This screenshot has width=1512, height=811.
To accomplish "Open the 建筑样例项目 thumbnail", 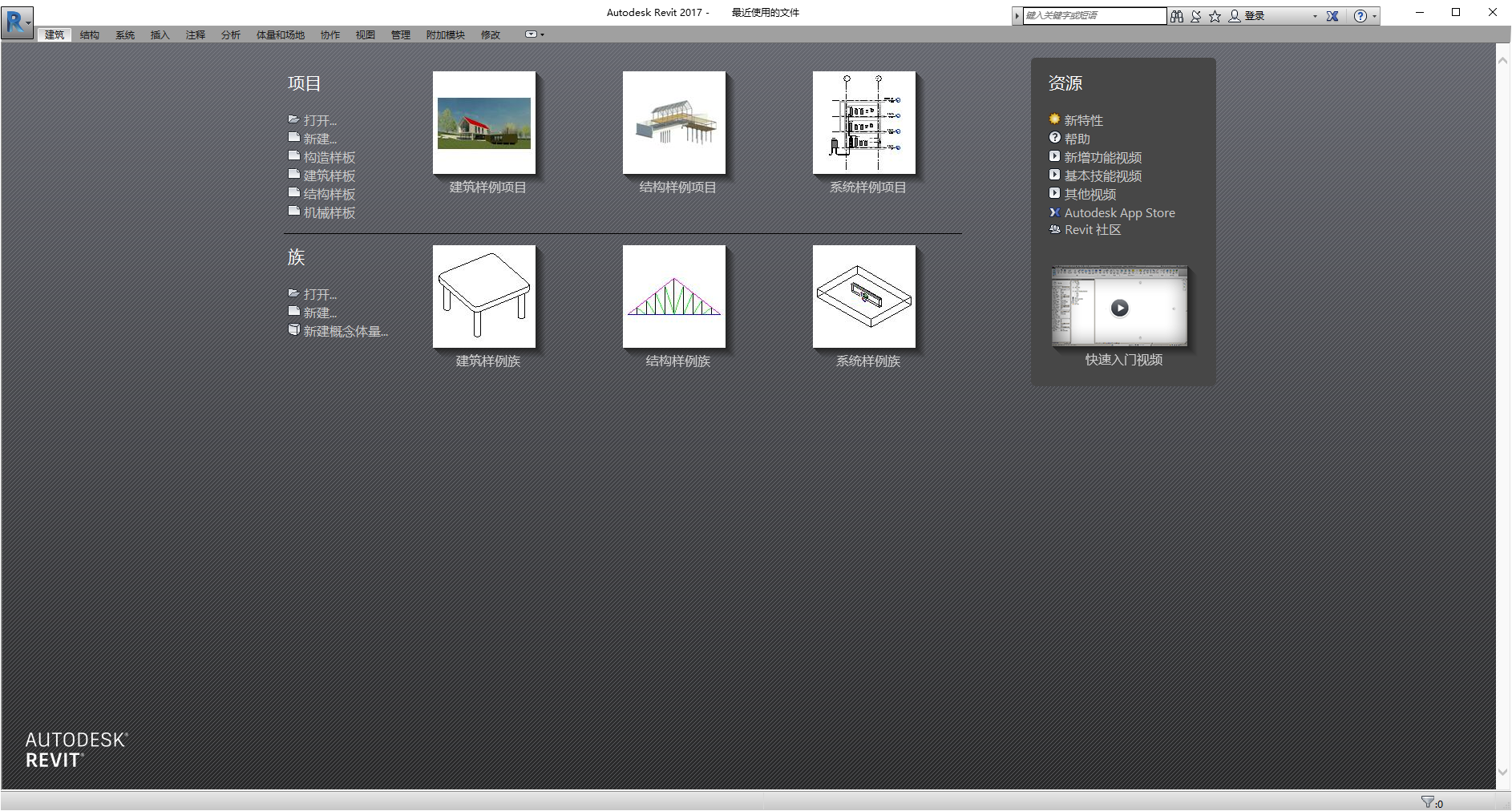I will pyautogui.click(x=483, y=123).
